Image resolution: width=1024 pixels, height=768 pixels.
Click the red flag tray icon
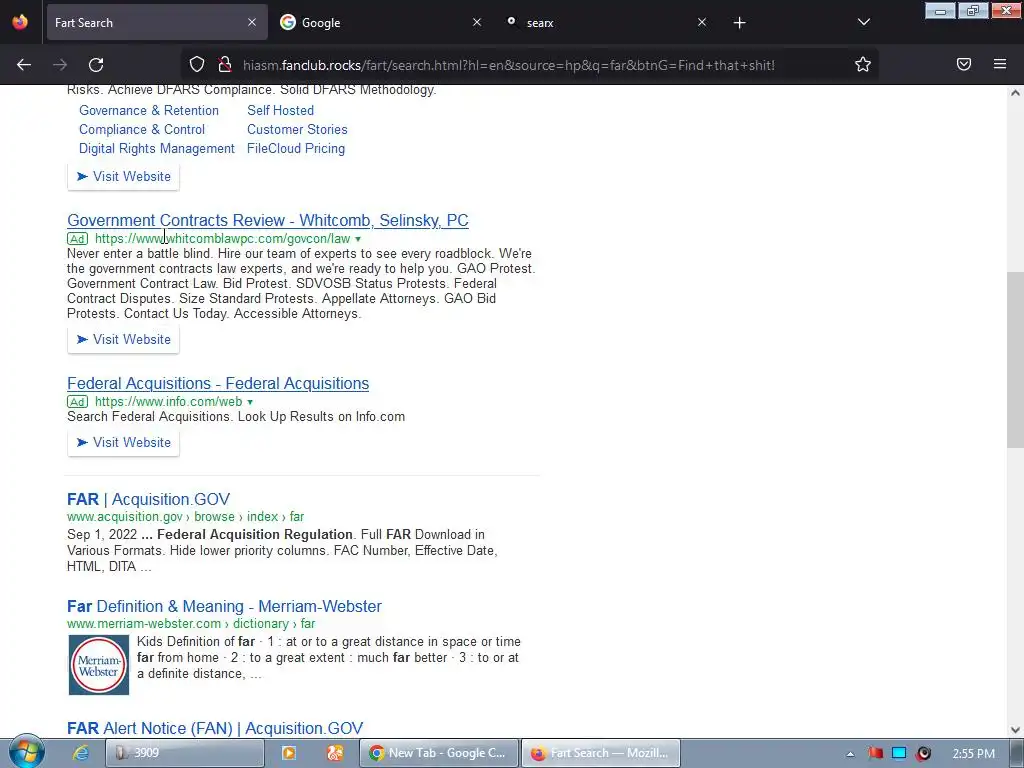875,753
